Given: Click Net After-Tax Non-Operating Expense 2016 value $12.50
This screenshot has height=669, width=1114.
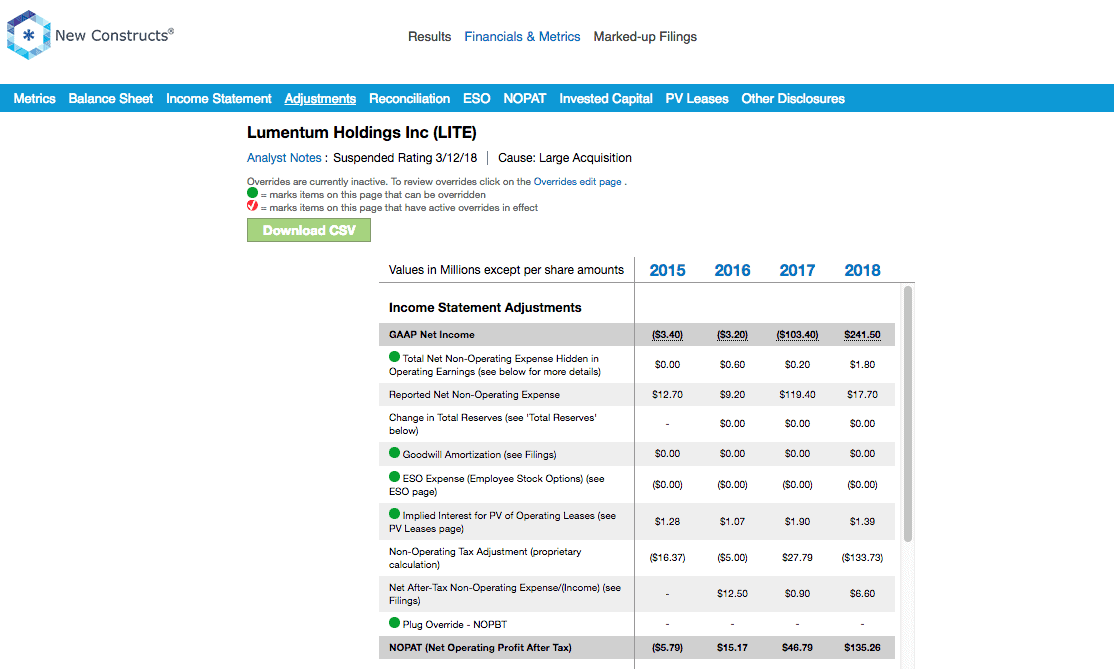Looking at the screenshot, I should (x=732, y=594).
